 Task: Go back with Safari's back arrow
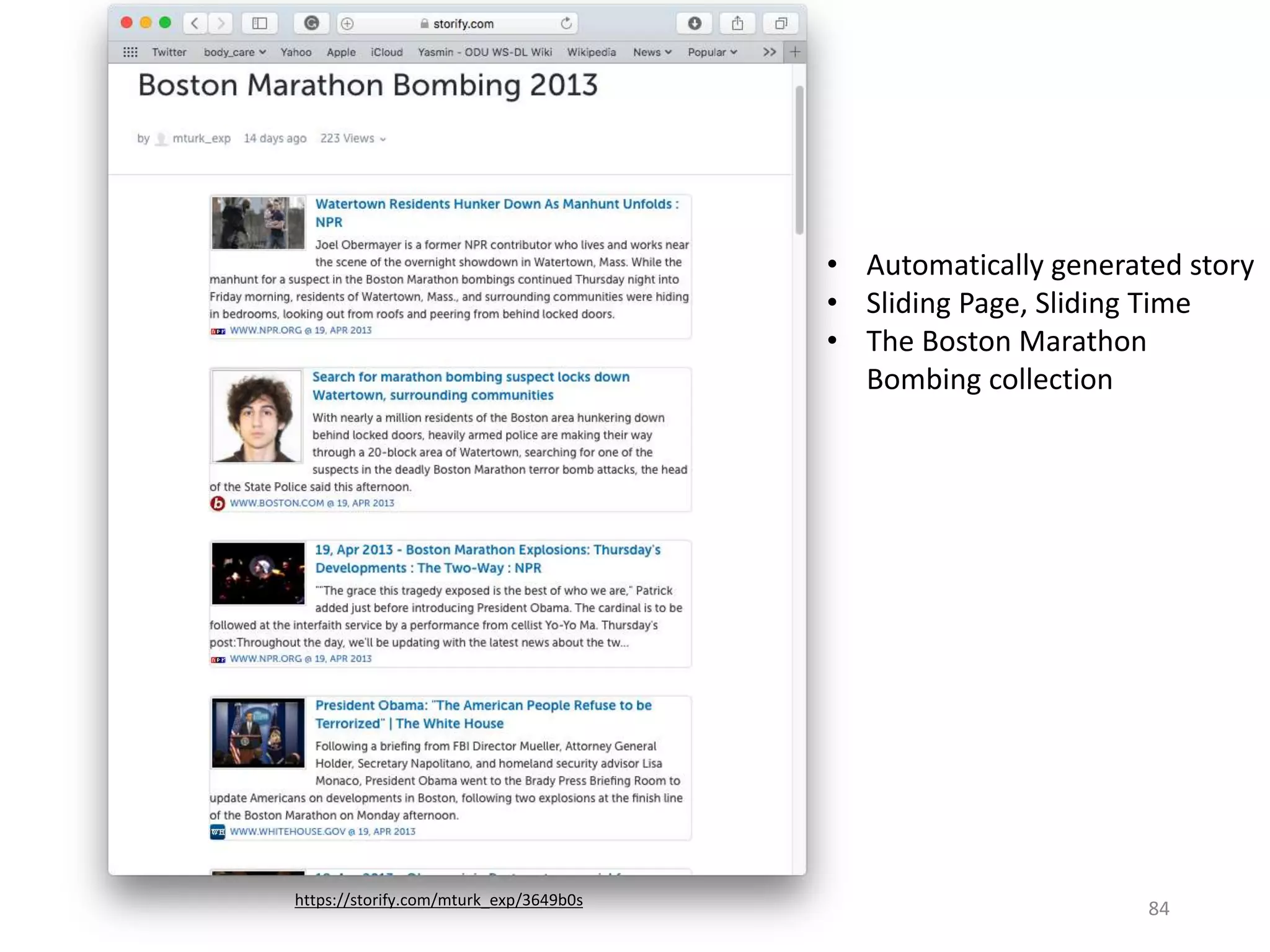point(195,24)
